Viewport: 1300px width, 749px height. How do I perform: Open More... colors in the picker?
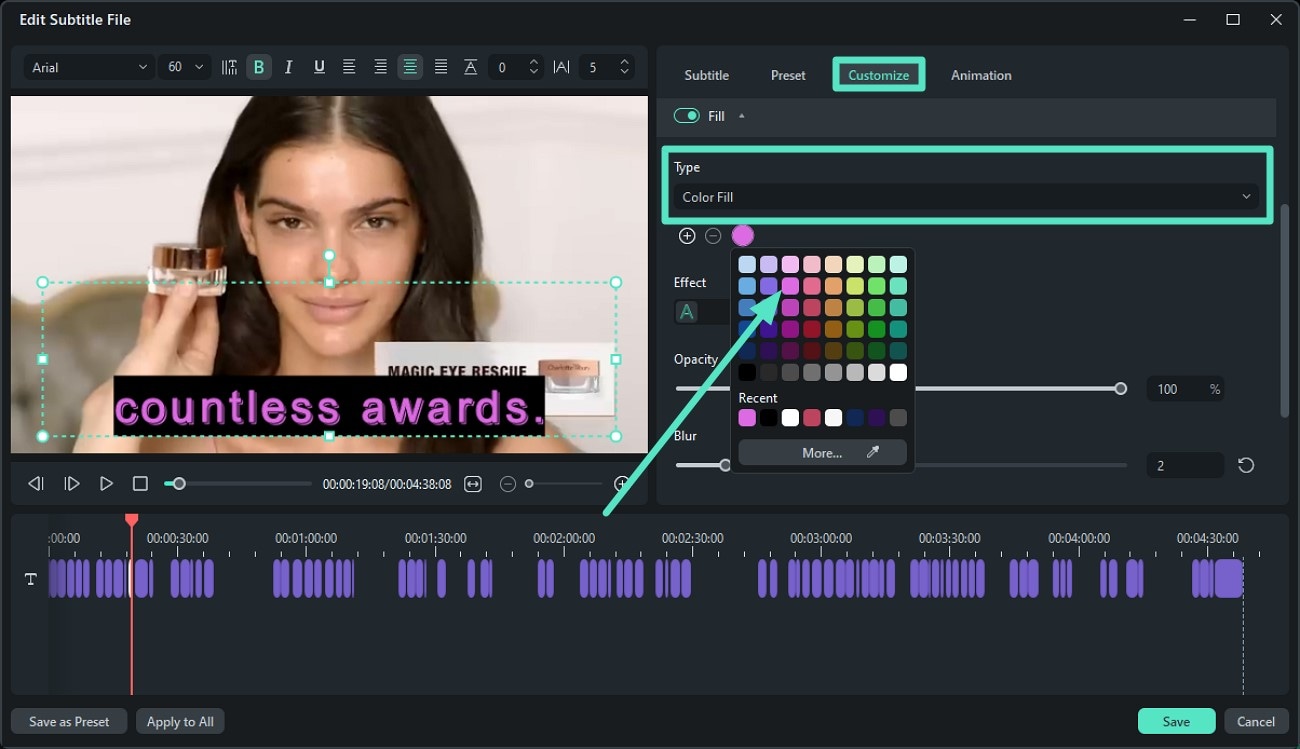pyautogui.click(x=822, y=452)
